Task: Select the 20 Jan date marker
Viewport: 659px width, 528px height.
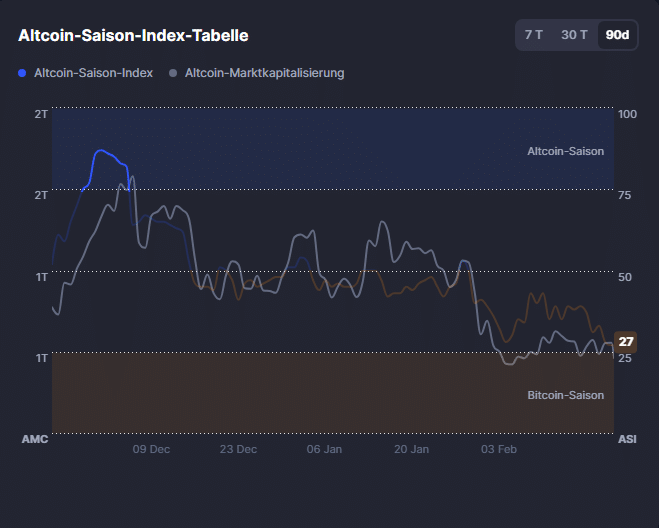Action: tap(411, 450)
